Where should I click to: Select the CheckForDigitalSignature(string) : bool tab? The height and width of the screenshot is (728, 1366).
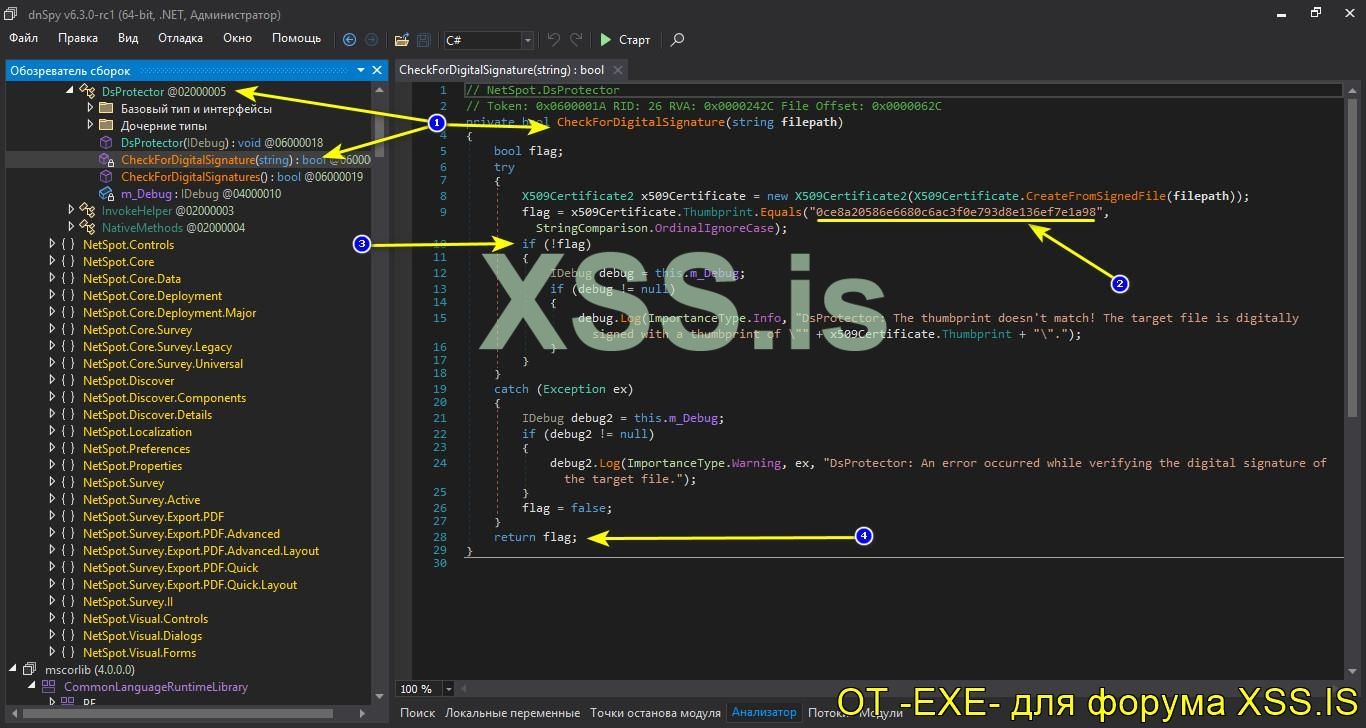[501, 70]
